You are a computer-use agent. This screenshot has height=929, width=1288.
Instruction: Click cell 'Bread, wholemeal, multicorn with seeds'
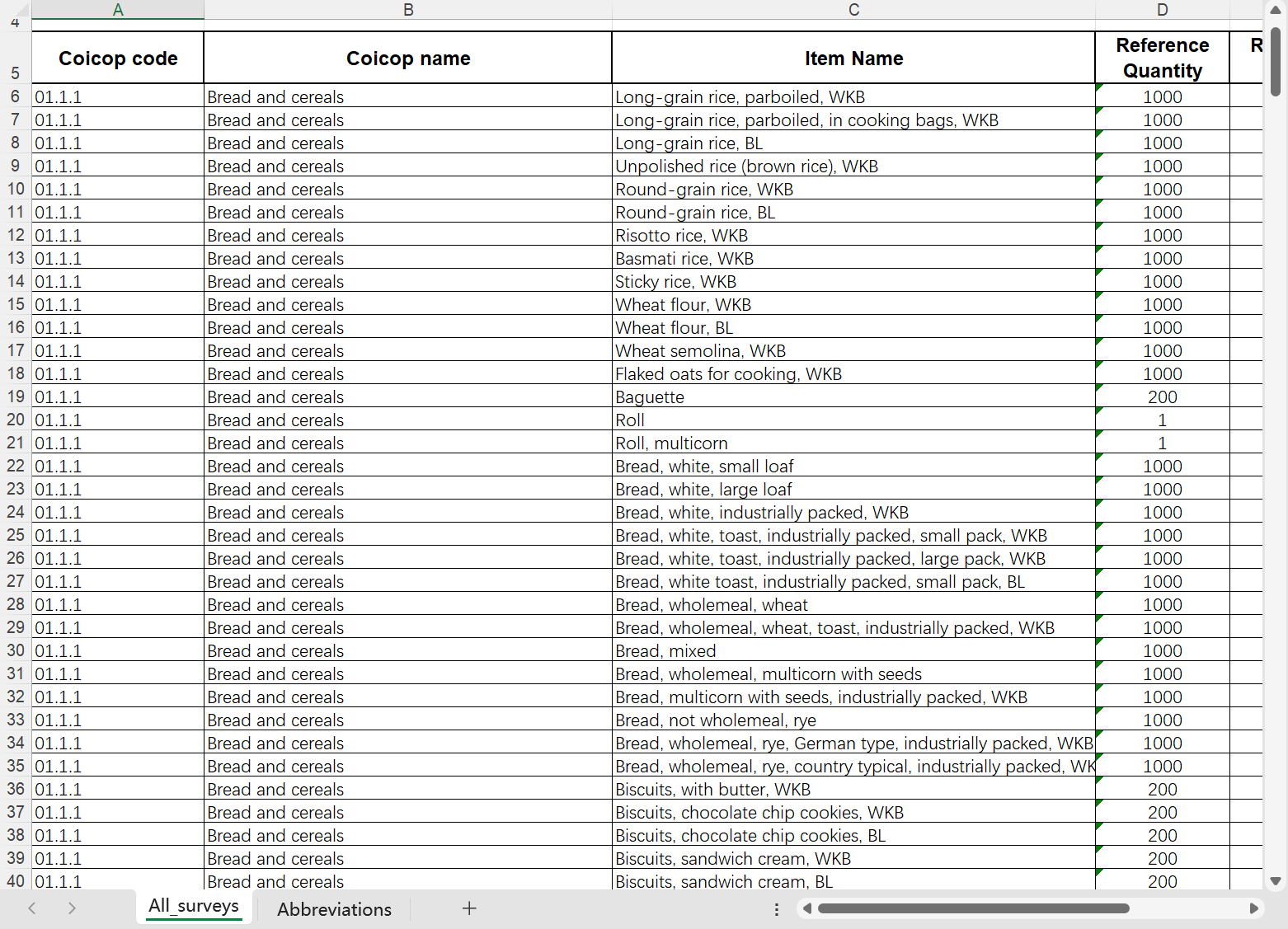coord(853,673)
